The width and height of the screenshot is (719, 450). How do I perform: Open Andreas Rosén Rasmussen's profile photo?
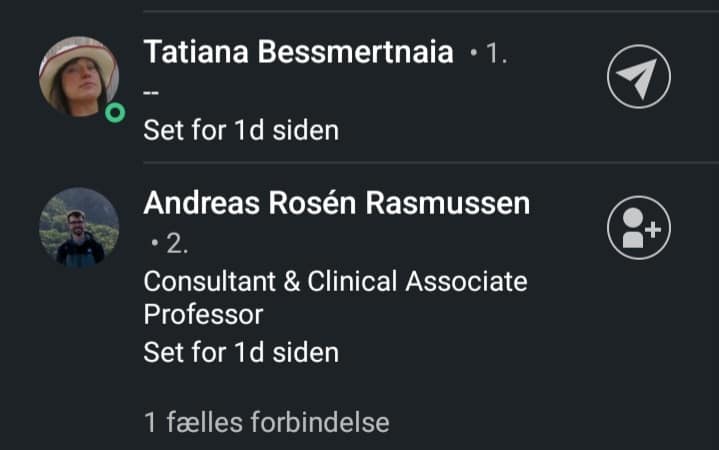tap(79, 227)
